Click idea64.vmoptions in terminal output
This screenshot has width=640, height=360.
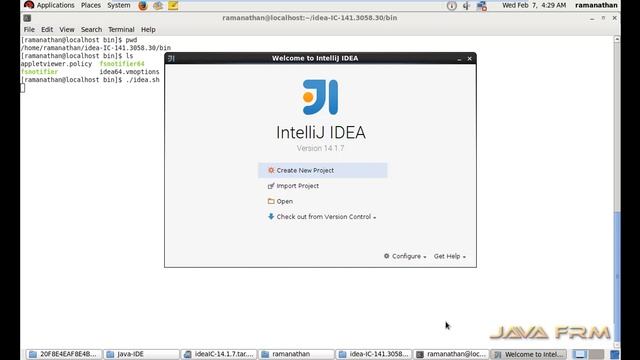129,71
